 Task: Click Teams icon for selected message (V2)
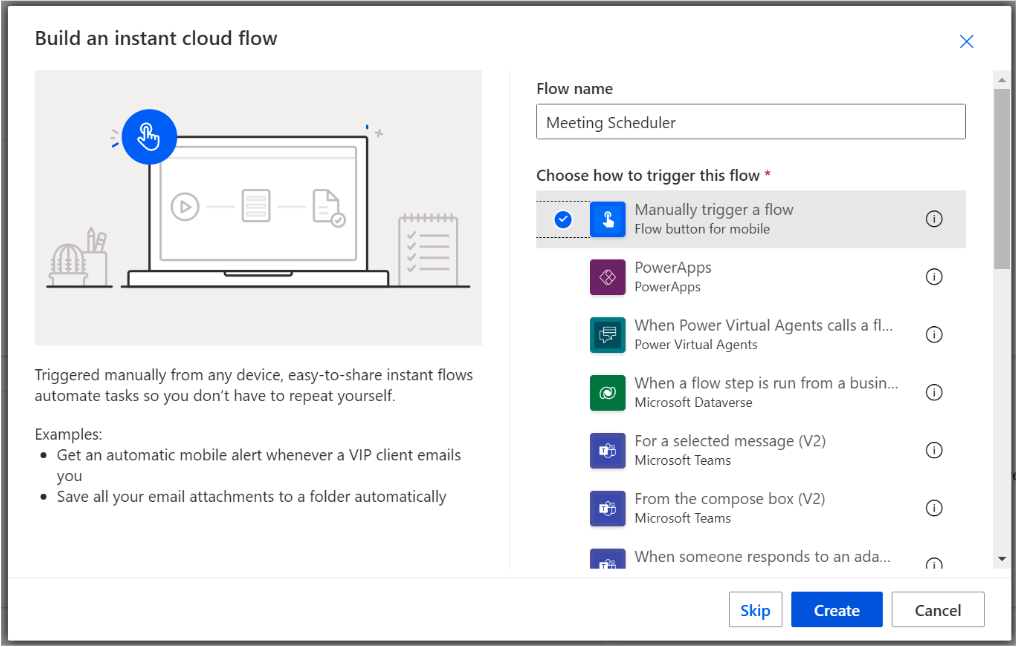[x=607, y=451]
